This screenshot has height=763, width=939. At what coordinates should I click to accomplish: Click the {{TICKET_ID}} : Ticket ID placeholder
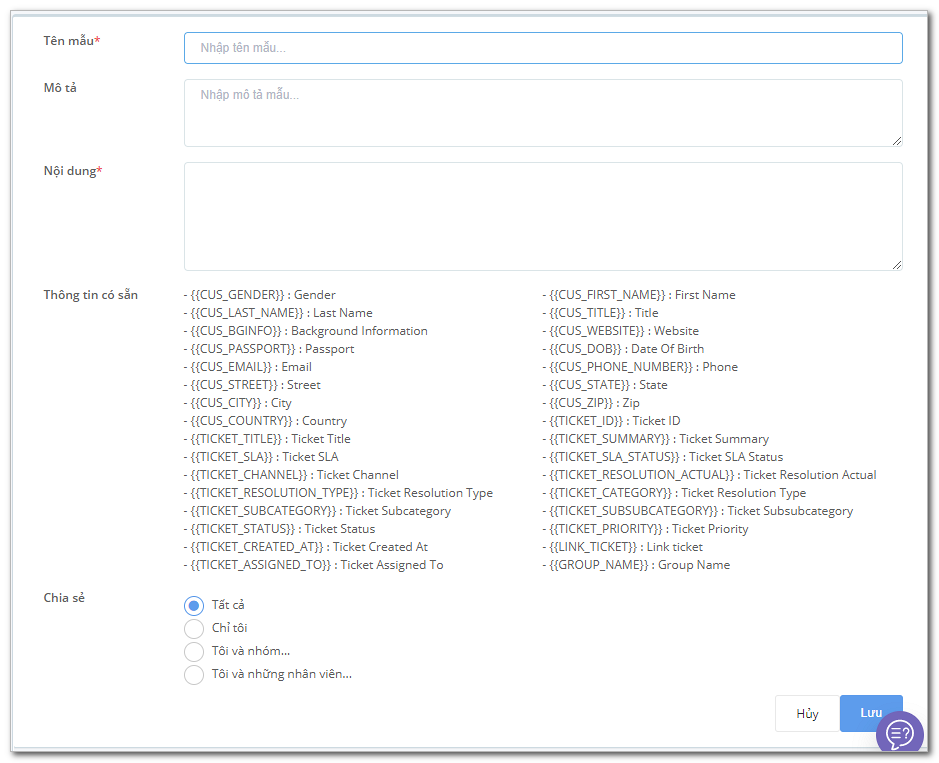pos(611,420)
